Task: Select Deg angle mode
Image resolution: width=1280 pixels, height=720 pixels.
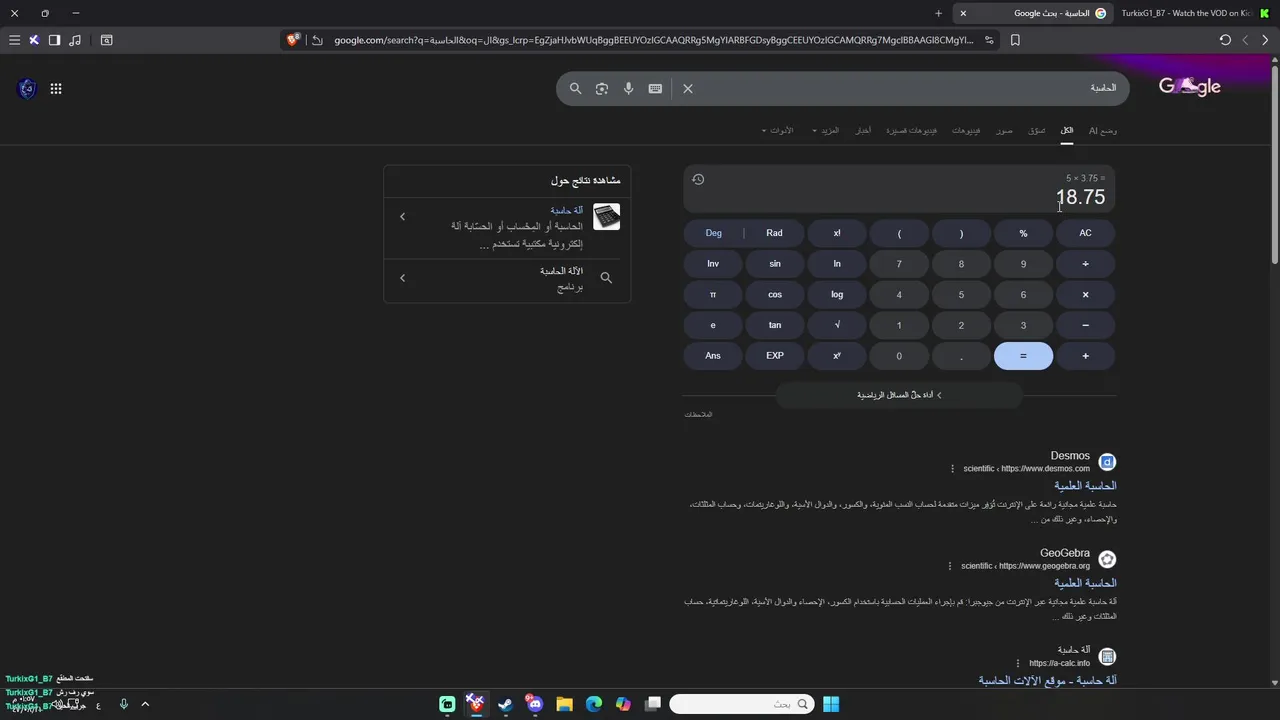Action: click(x=713, y=233)
